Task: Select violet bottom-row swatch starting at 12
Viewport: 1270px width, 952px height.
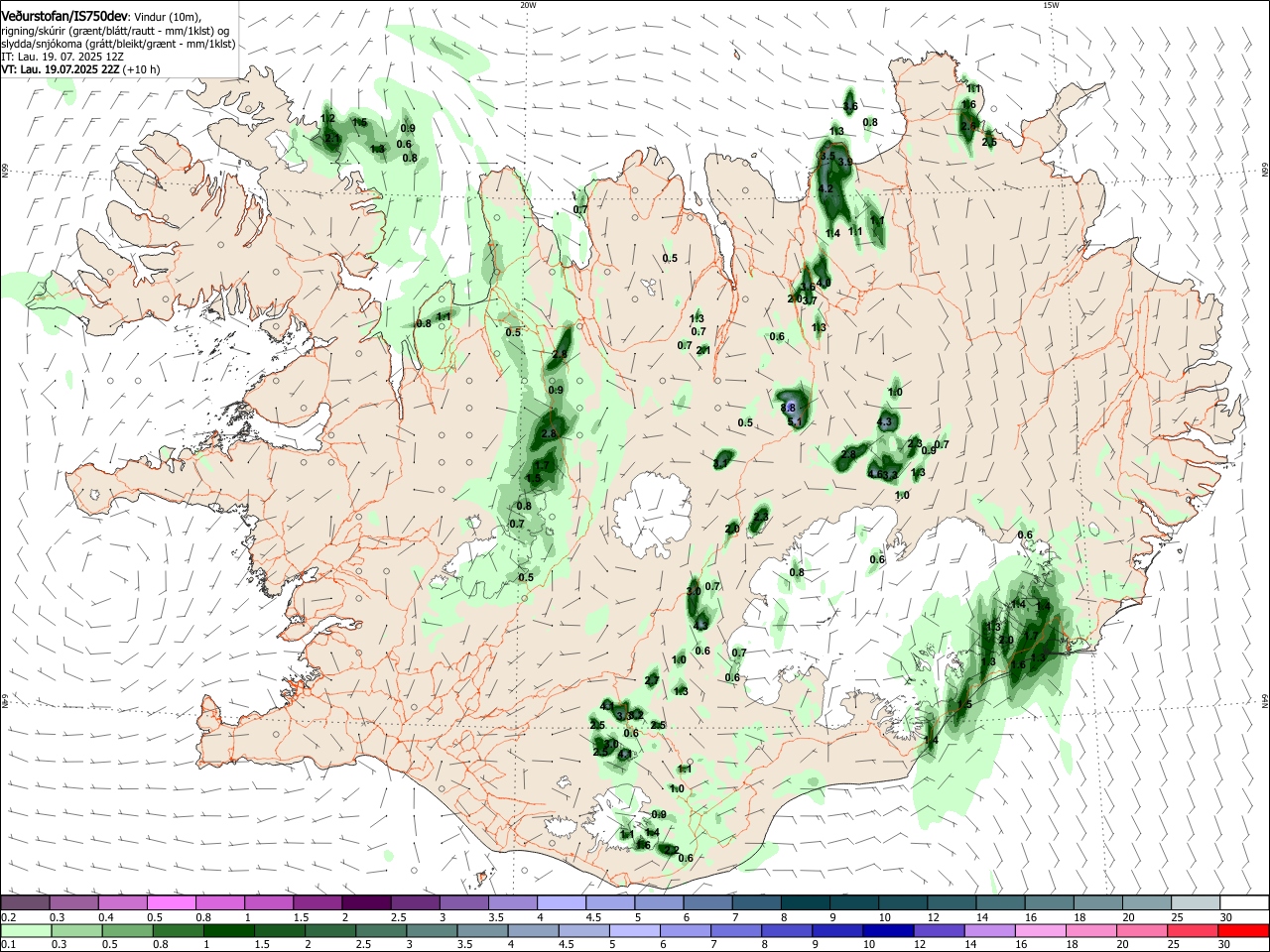Action: coord(939,930)
